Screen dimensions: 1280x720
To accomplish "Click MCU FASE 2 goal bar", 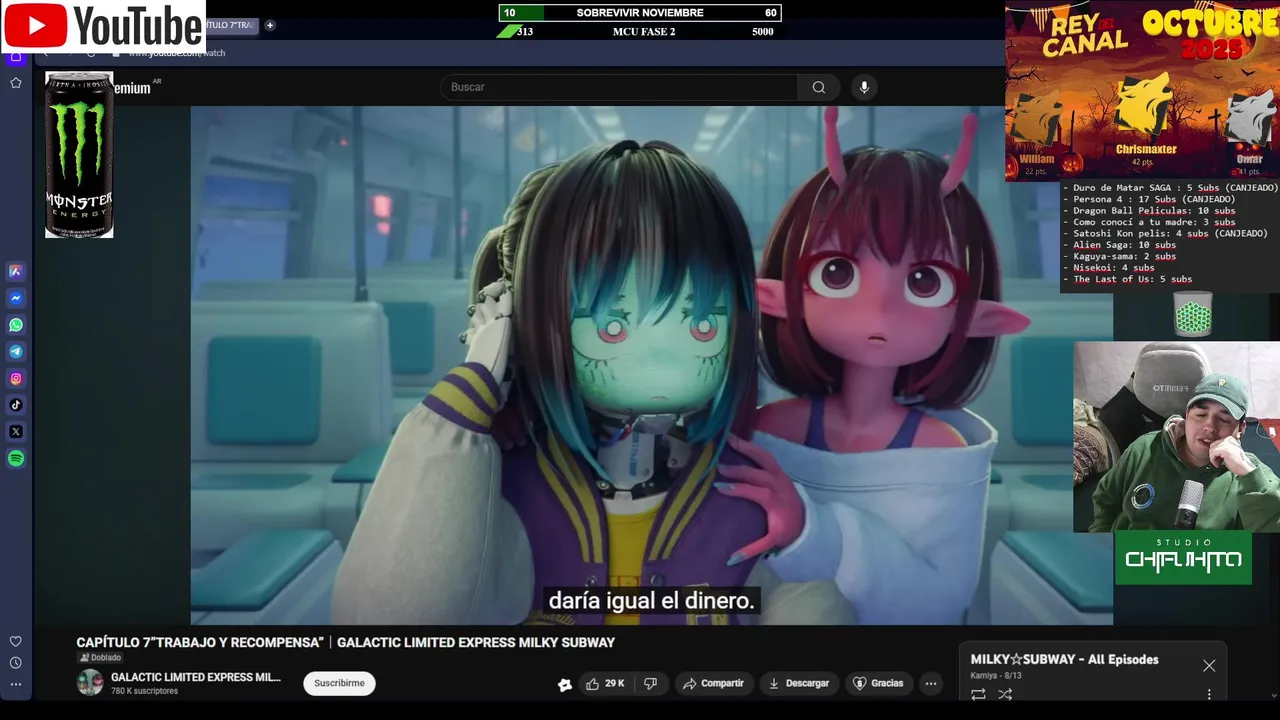I will tap(640, 32).
